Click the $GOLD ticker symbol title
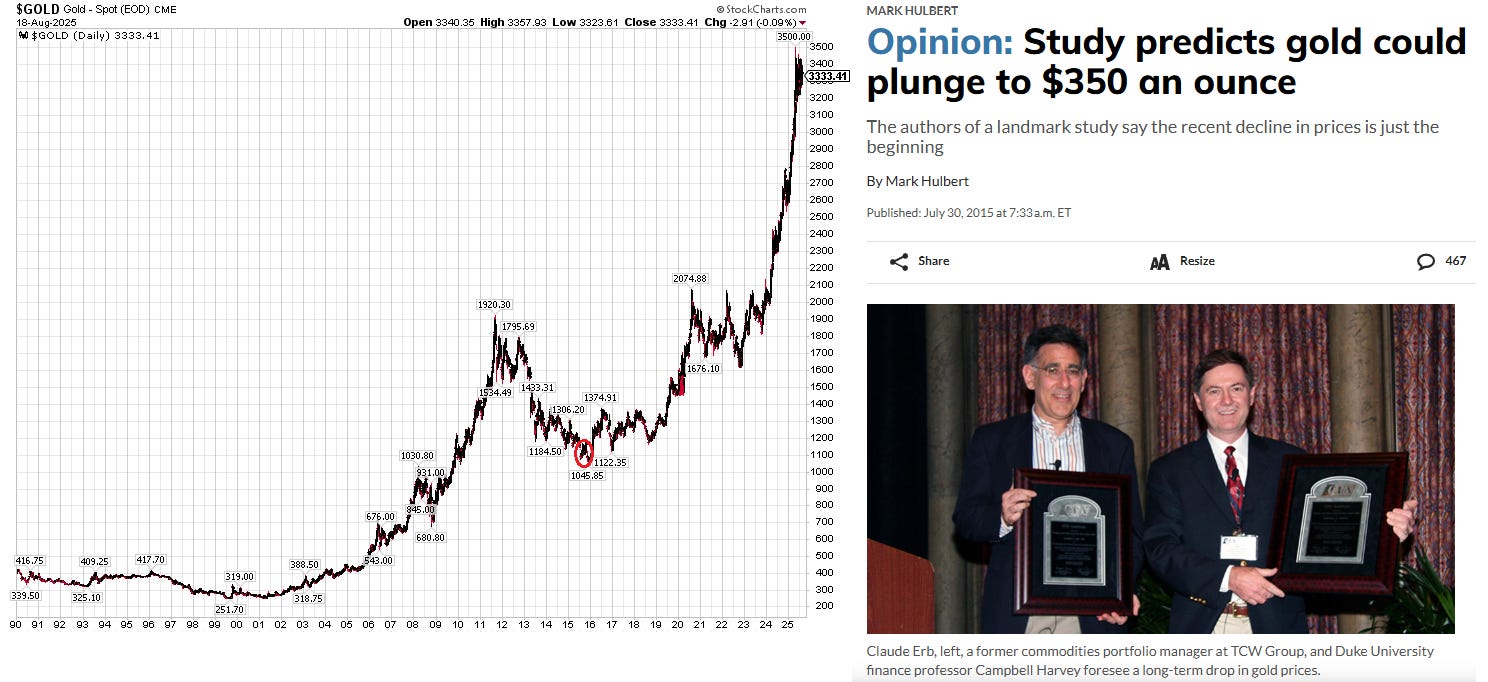 coord(40,8)
